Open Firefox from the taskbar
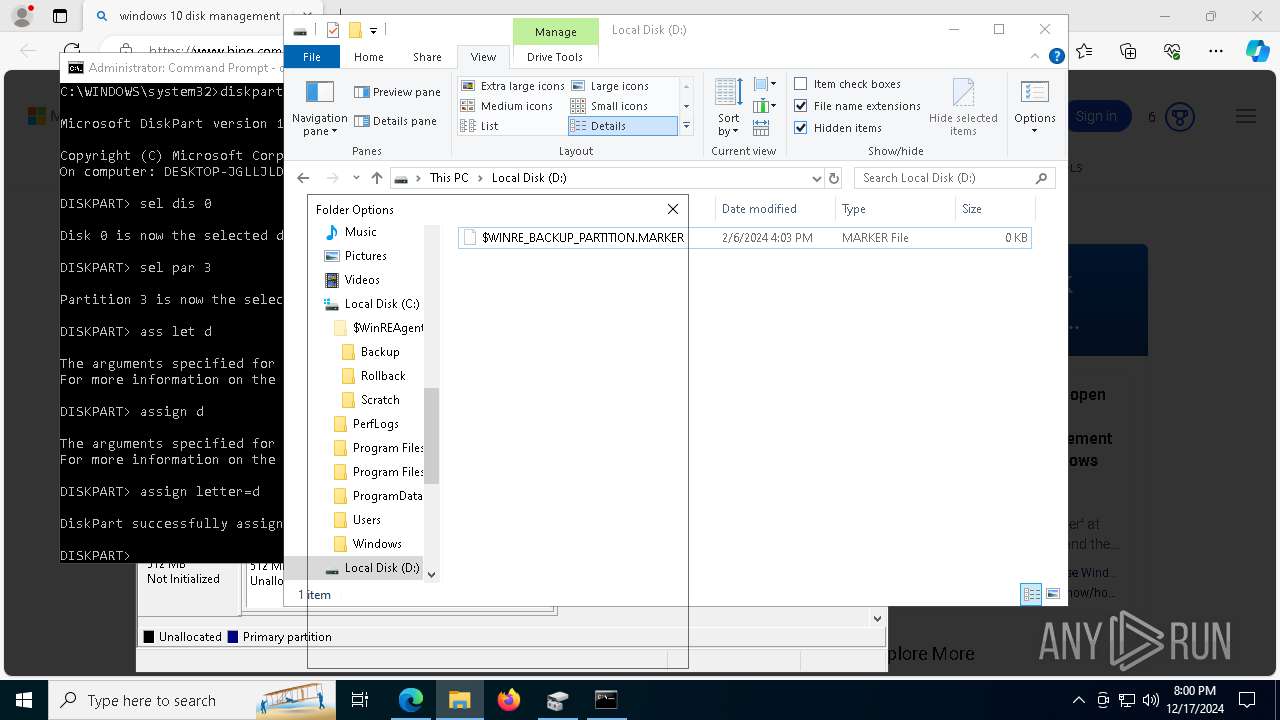The height and width of the screenshot is (720, 1280). 509,700
